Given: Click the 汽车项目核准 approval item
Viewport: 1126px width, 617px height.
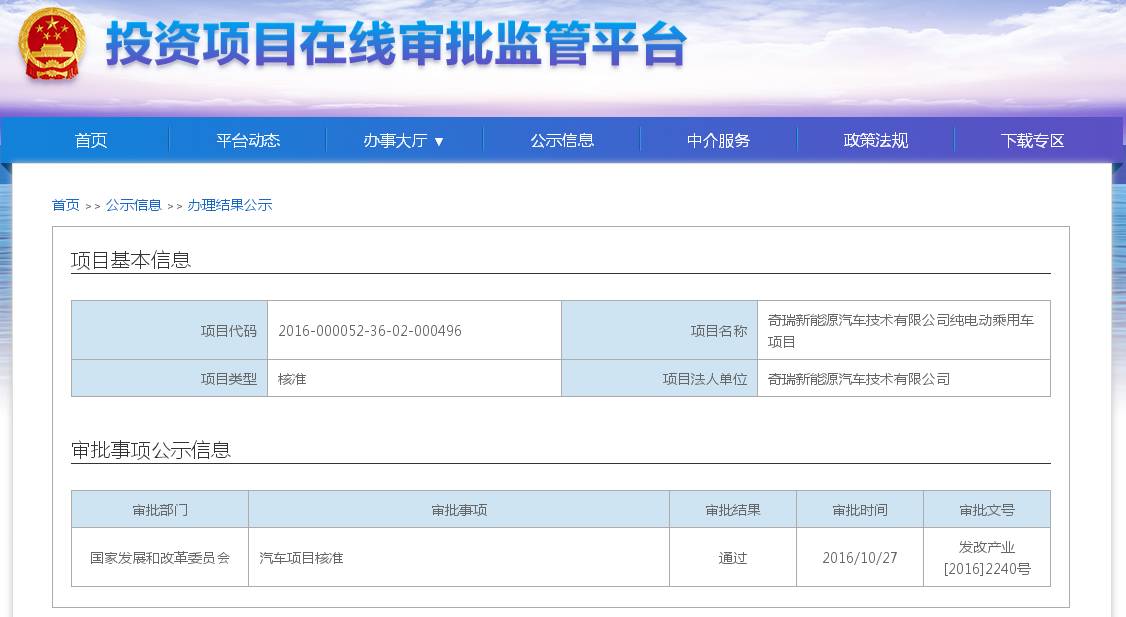Looking at the screenshot, I should pos(303,557).
